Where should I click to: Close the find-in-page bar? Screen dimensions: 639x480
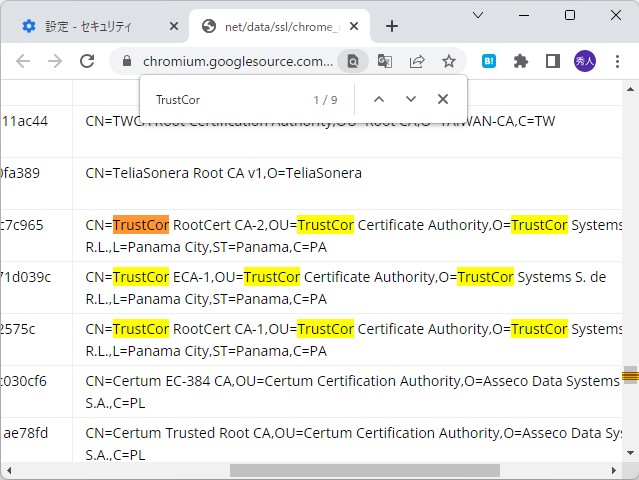point(443,99)
